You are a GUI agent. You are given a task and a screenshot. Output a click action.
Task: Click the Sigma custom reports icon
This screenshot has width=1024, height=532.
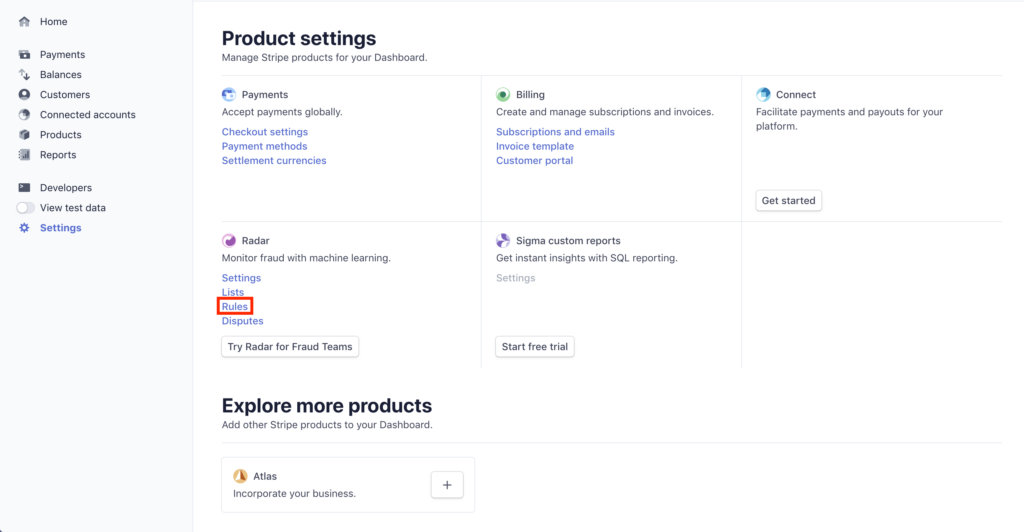(x=503, y=241)
